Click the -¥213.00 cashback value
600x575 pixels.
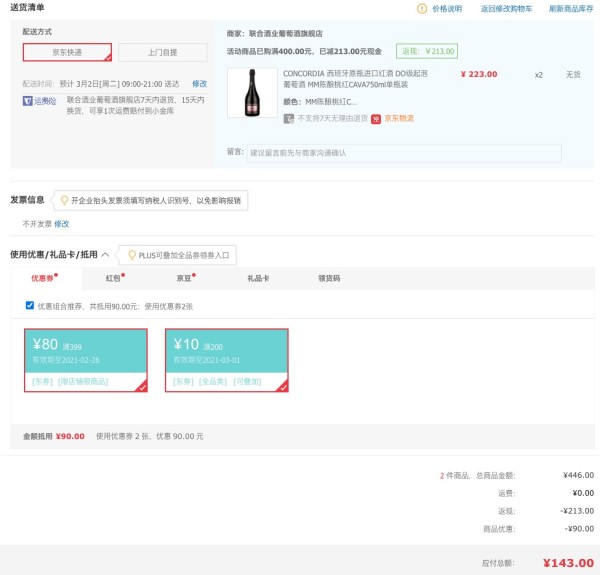pos(577,511)
